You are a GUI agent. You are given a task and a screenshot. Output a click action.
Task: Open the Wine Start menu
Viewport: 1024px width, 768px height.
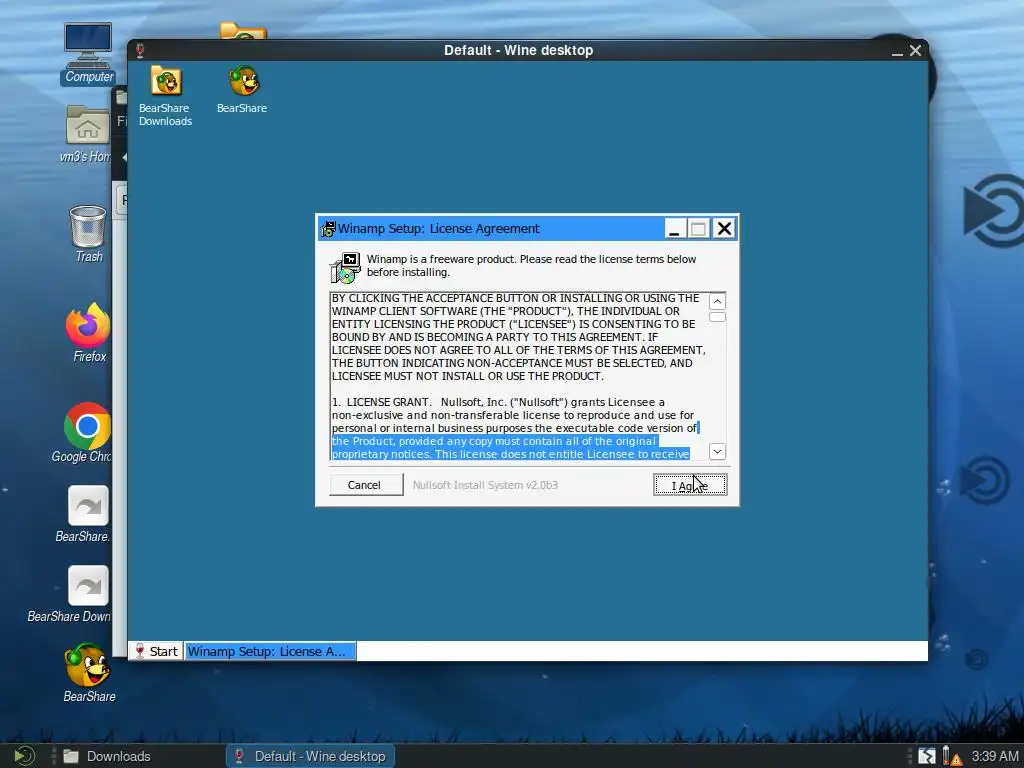tap(155, 651)
